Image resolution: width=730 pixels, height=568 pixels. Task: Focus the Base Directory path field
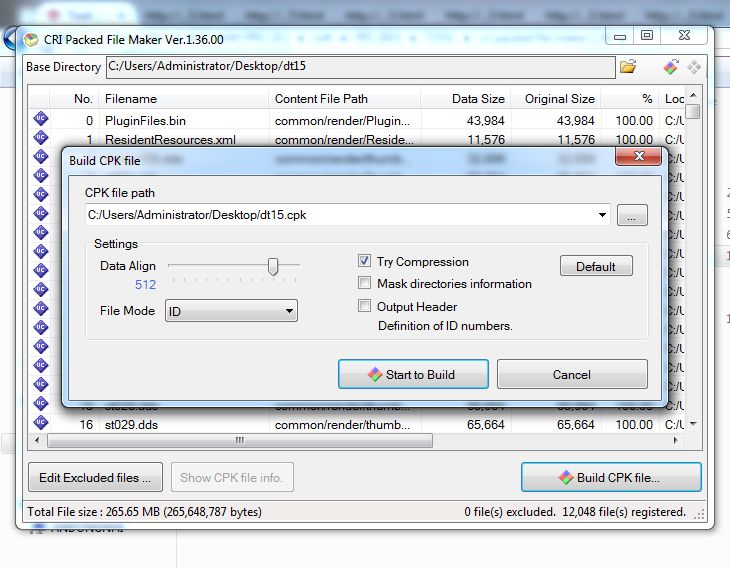[360, 67]
